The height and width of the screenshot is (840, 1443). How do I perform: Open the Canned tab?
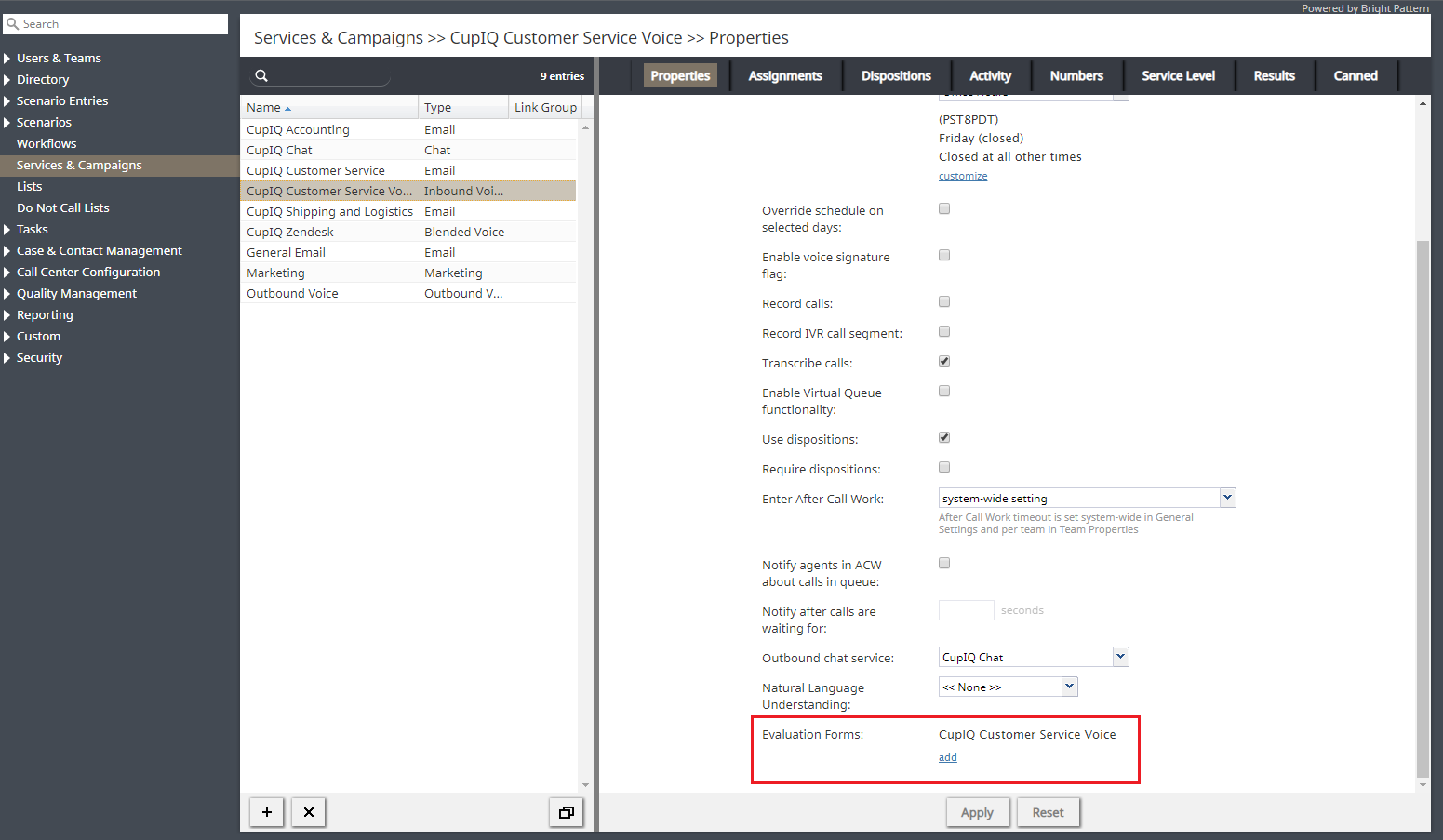point(1356,75)
